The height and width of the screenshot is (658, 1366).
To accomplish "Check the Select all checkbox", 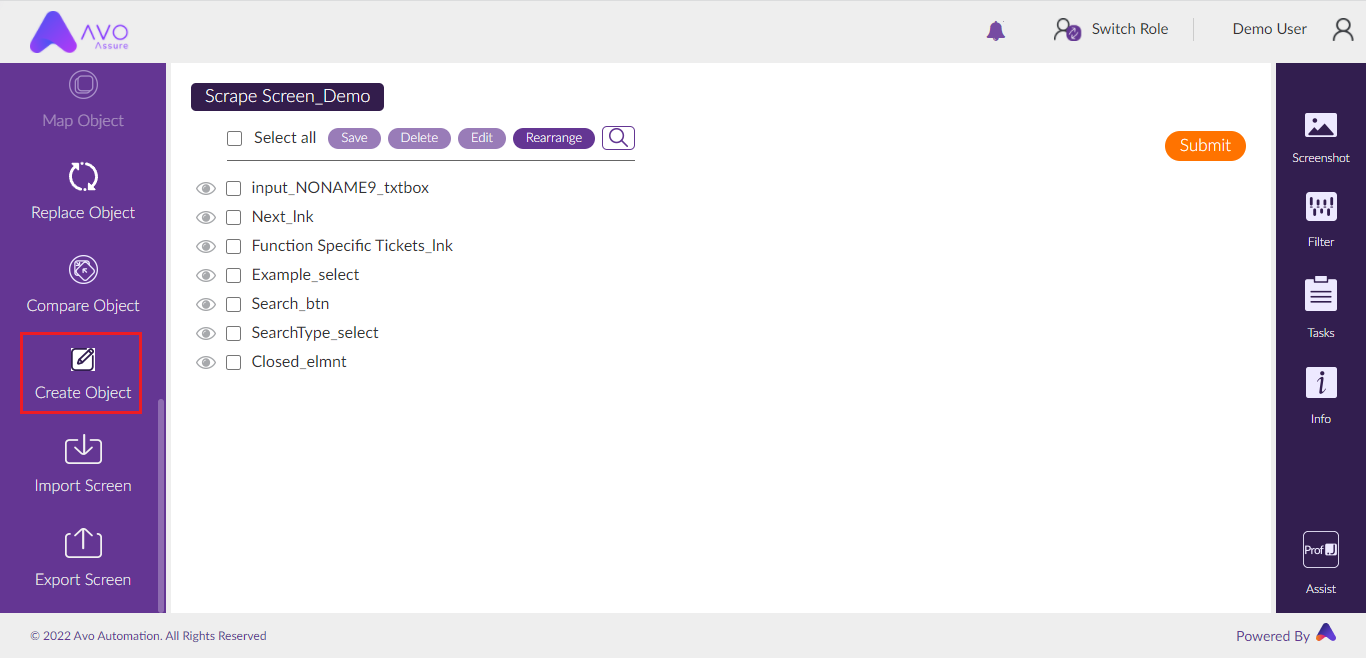I will (235, 138).
